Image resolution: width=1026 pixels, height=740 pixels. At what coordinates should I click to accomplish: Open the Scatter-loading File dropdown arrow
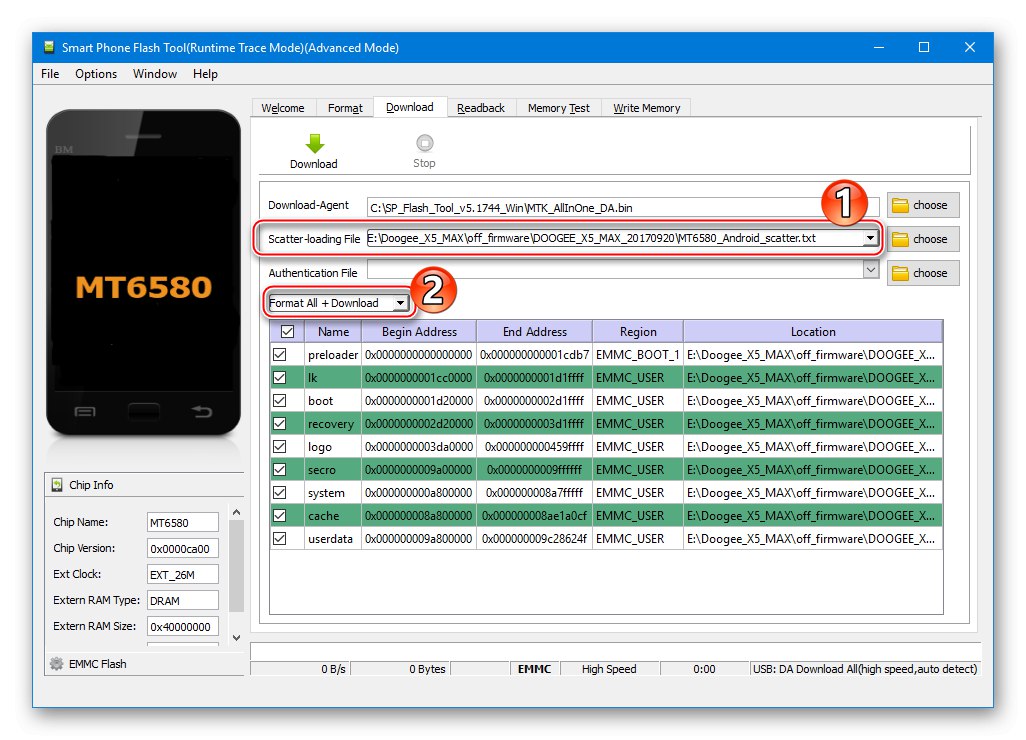(869, 238)
